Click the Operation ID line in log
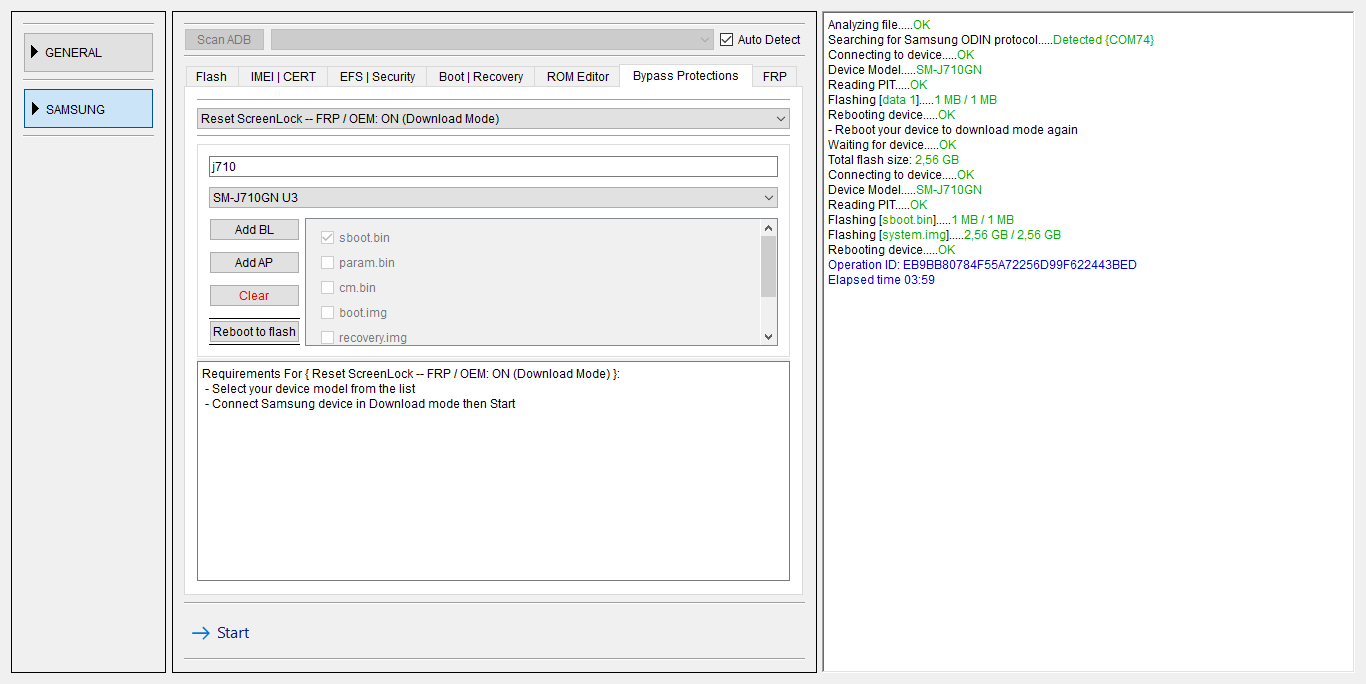This screenshot has width=1366, height=684. (982, 265)
